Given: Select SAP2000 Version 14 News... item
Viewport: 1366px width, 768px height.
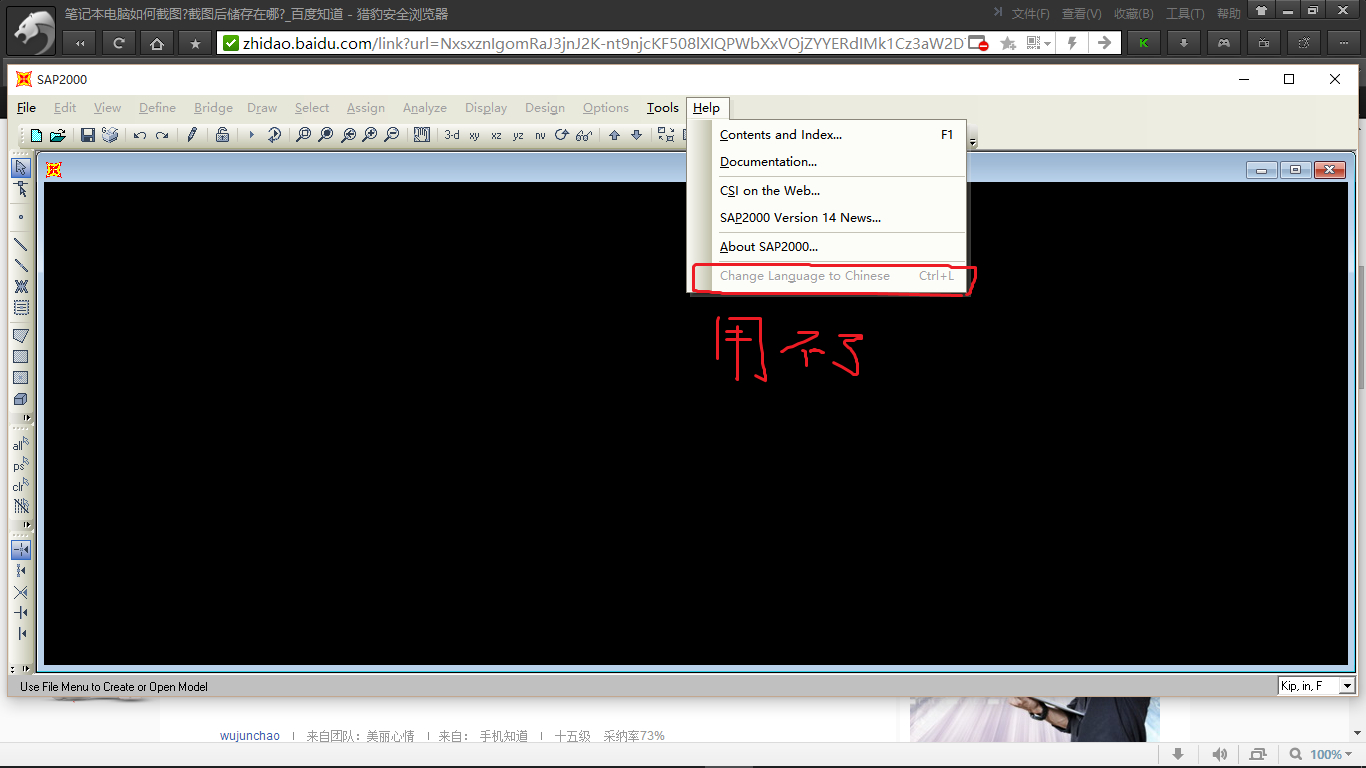Looking at the screenshot, I should (827, 218).
